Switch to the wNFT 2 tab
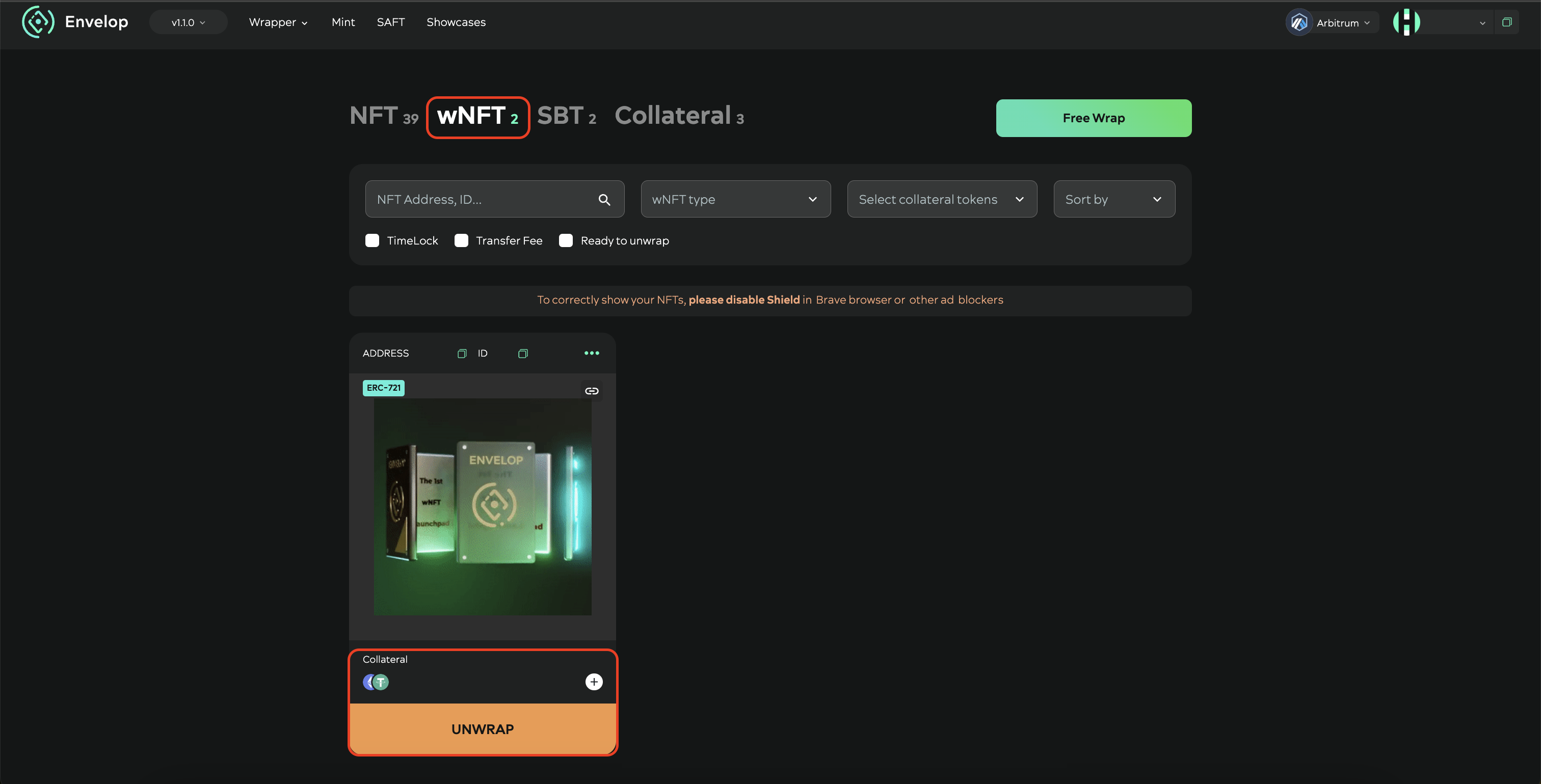This screenshot has width=1541, height=784. pos(478,117)
